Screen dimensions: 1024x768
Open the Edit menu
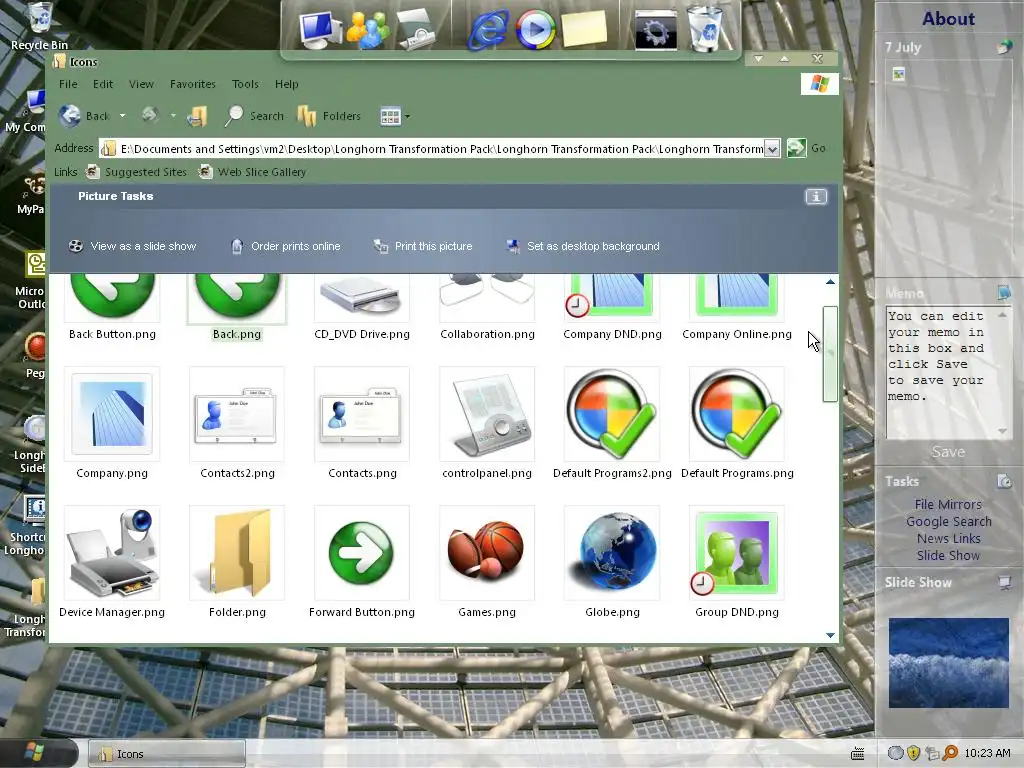[103, 84]
